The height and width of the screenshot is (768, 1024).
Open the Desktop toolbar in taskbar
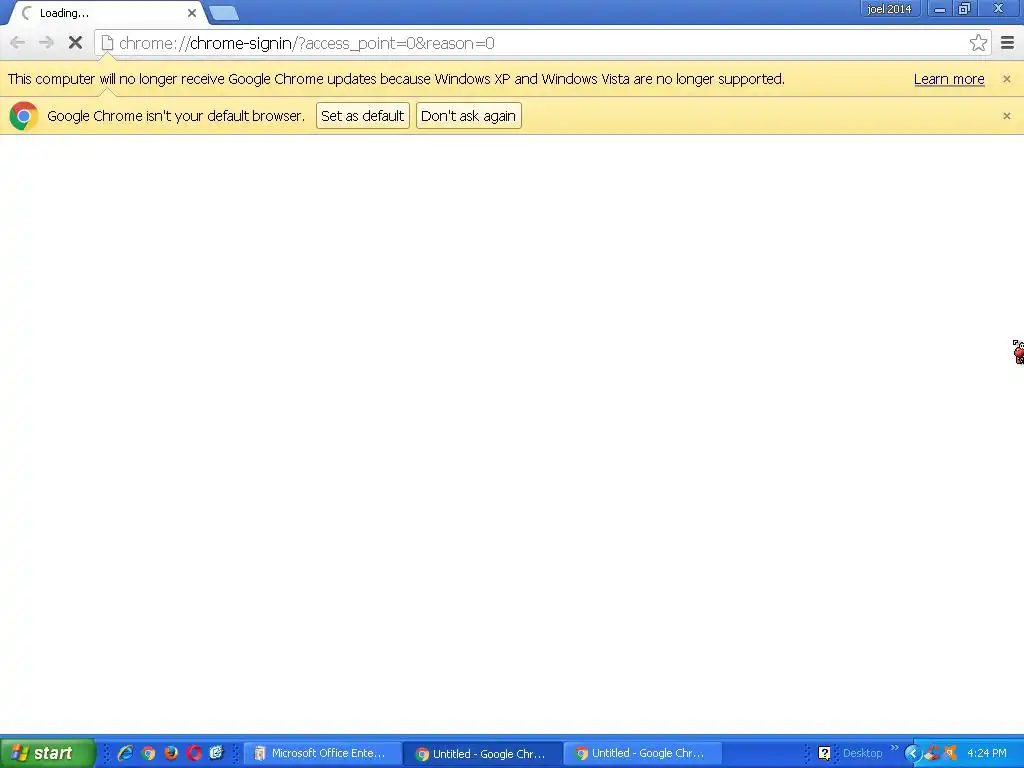click(862, 754)
